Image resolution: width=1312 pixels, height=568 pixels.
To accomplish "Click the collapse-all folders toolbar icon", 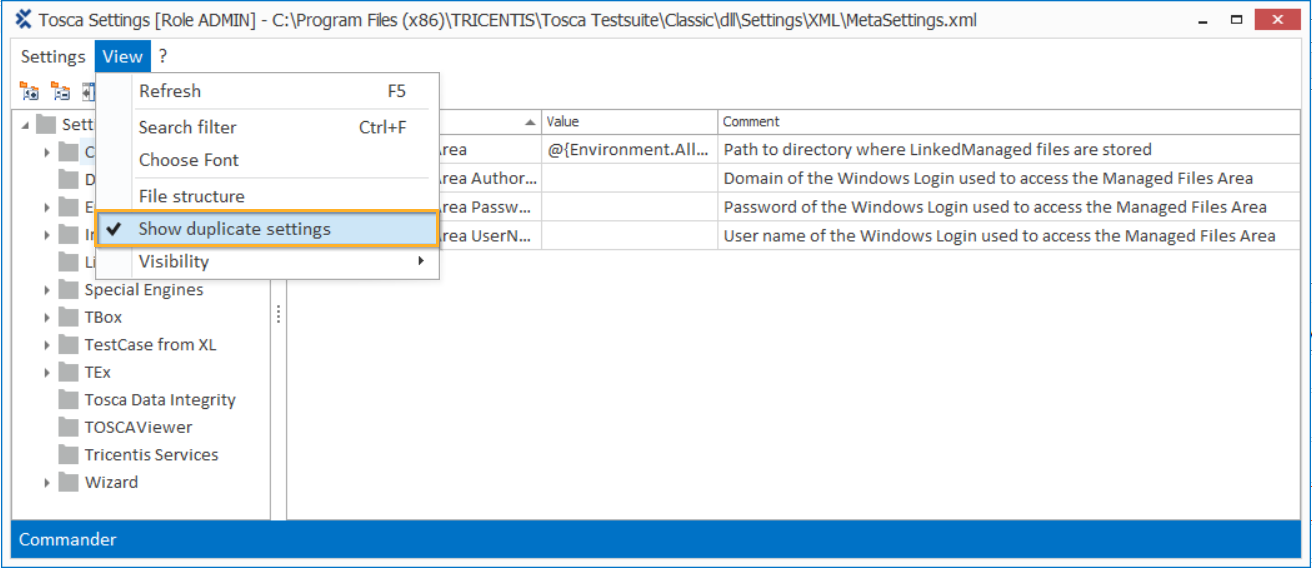I will click(60, 92).
